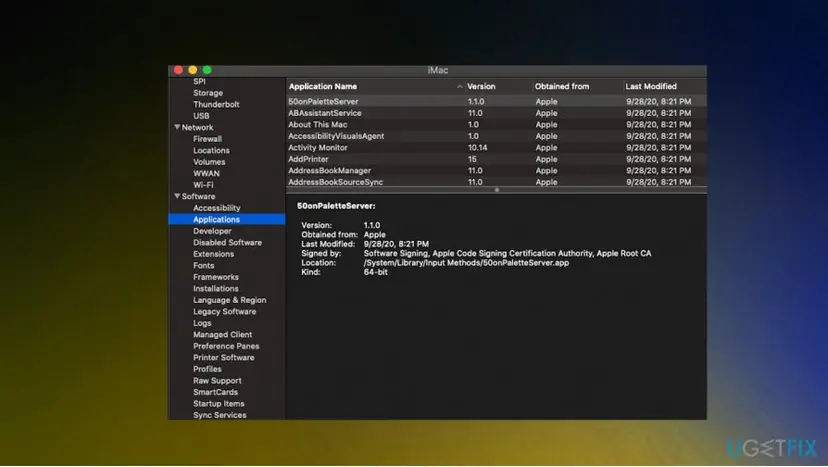
Task: Select Wi-Fi in the sidebar
Action: 203,185
